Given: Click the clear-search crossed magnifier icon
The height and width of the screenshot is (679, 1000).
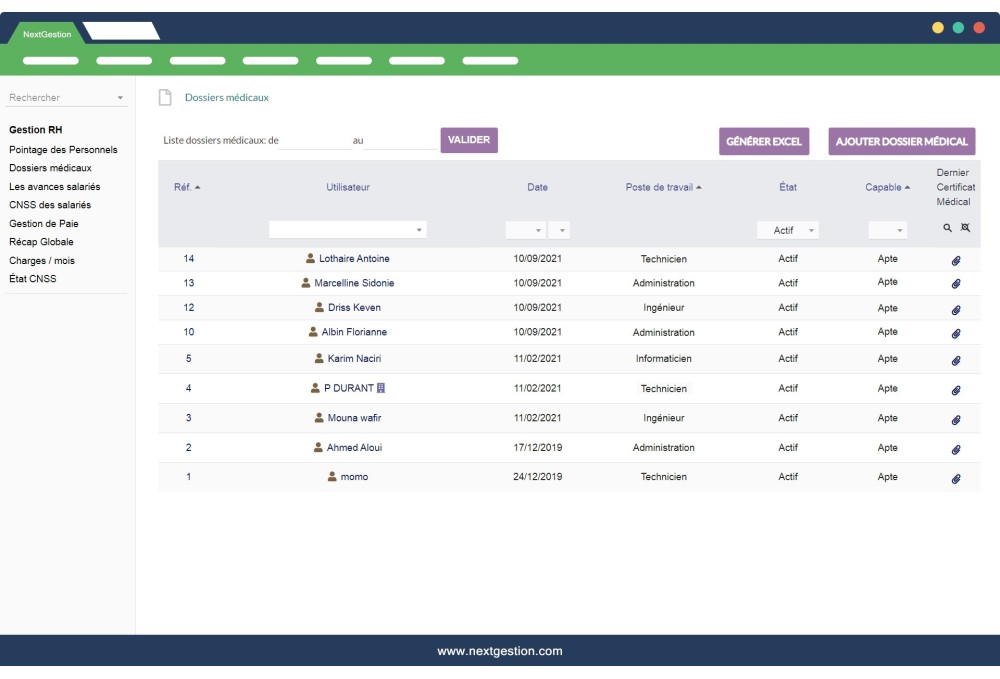Looking at the screenshot, I should tap(965, 228).
